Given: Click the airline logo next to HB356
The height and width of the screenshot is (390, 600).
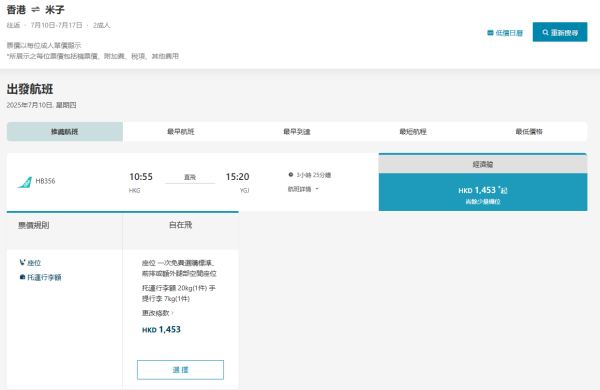Looking at the screenshot, I should coord(24,182).
